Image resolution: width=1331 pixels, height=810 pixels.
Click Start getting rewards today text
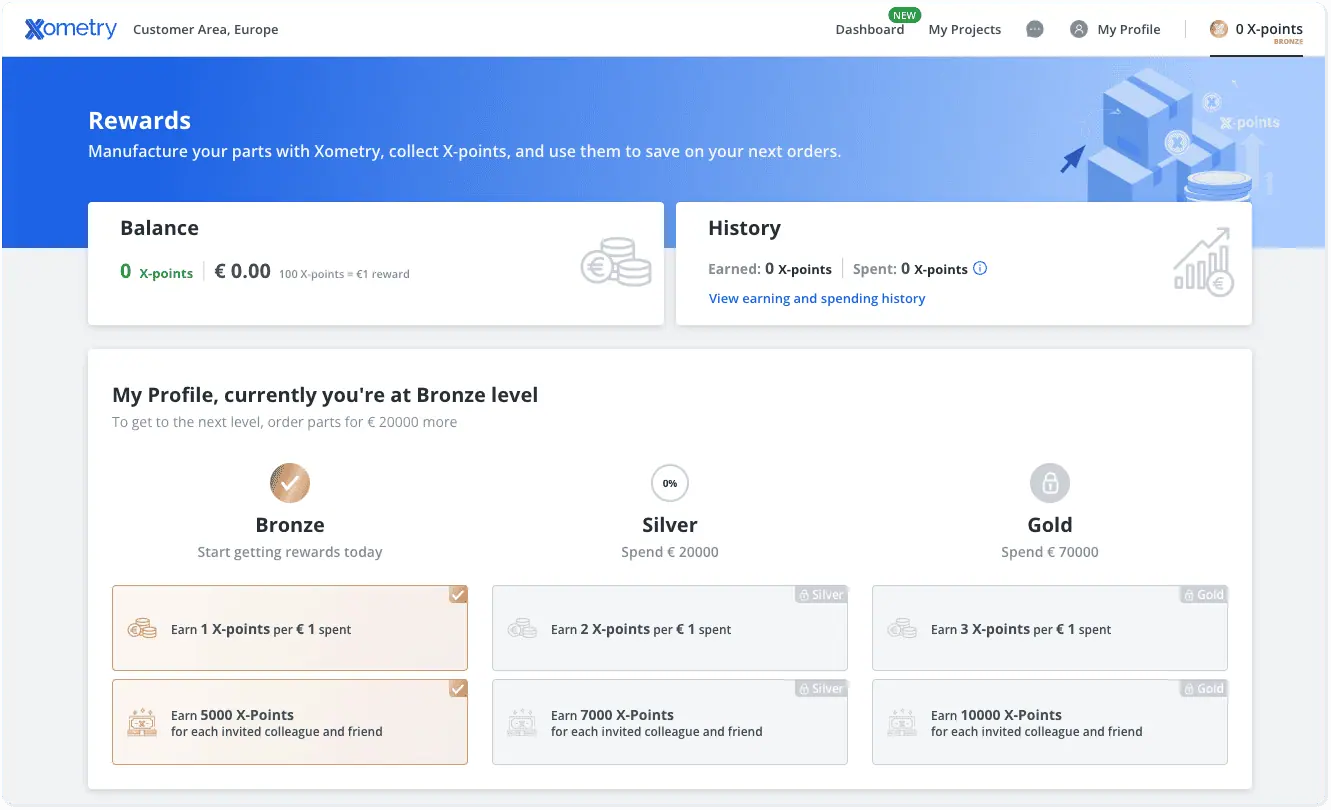point(290,552)
